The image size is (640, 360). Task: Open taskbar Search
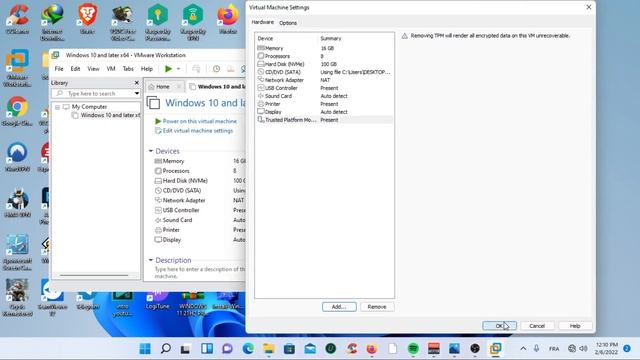pos(165,349)
